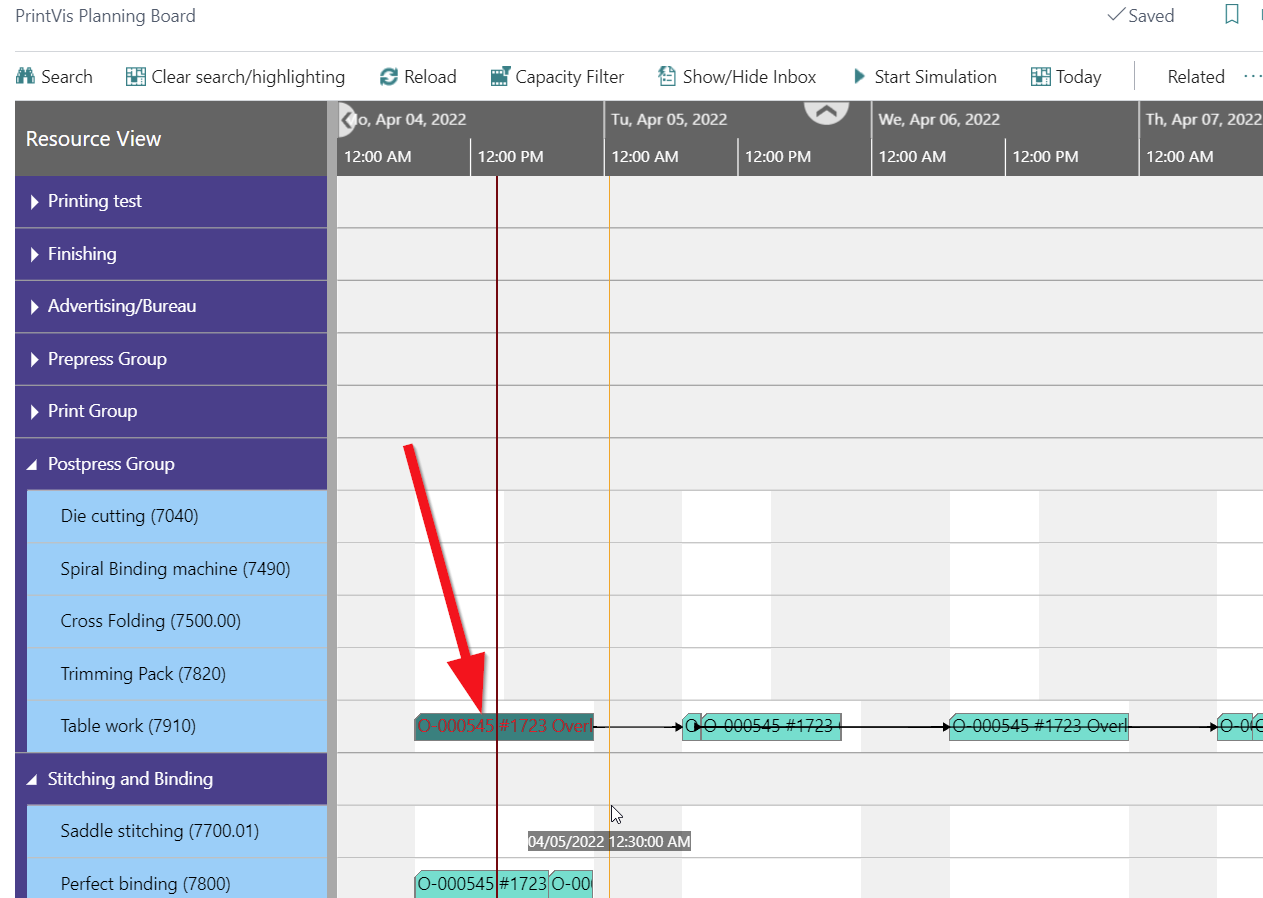This screenshot has width=1263, height=898.
Task: Collapse the Postpress Group
Action: [x=33, y=465]
